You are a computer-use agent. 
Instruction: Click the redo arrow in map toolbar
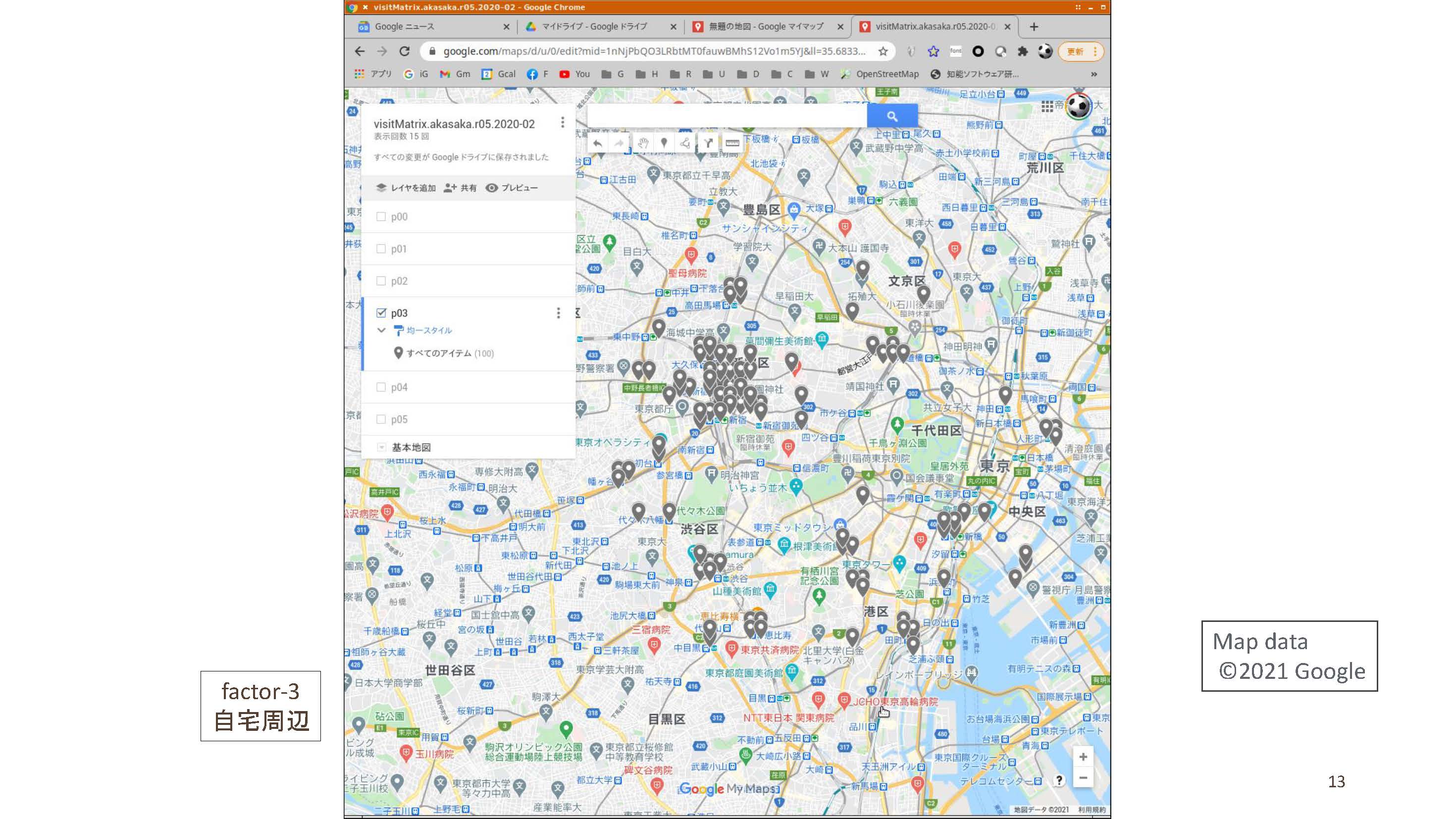coord(619,144)
